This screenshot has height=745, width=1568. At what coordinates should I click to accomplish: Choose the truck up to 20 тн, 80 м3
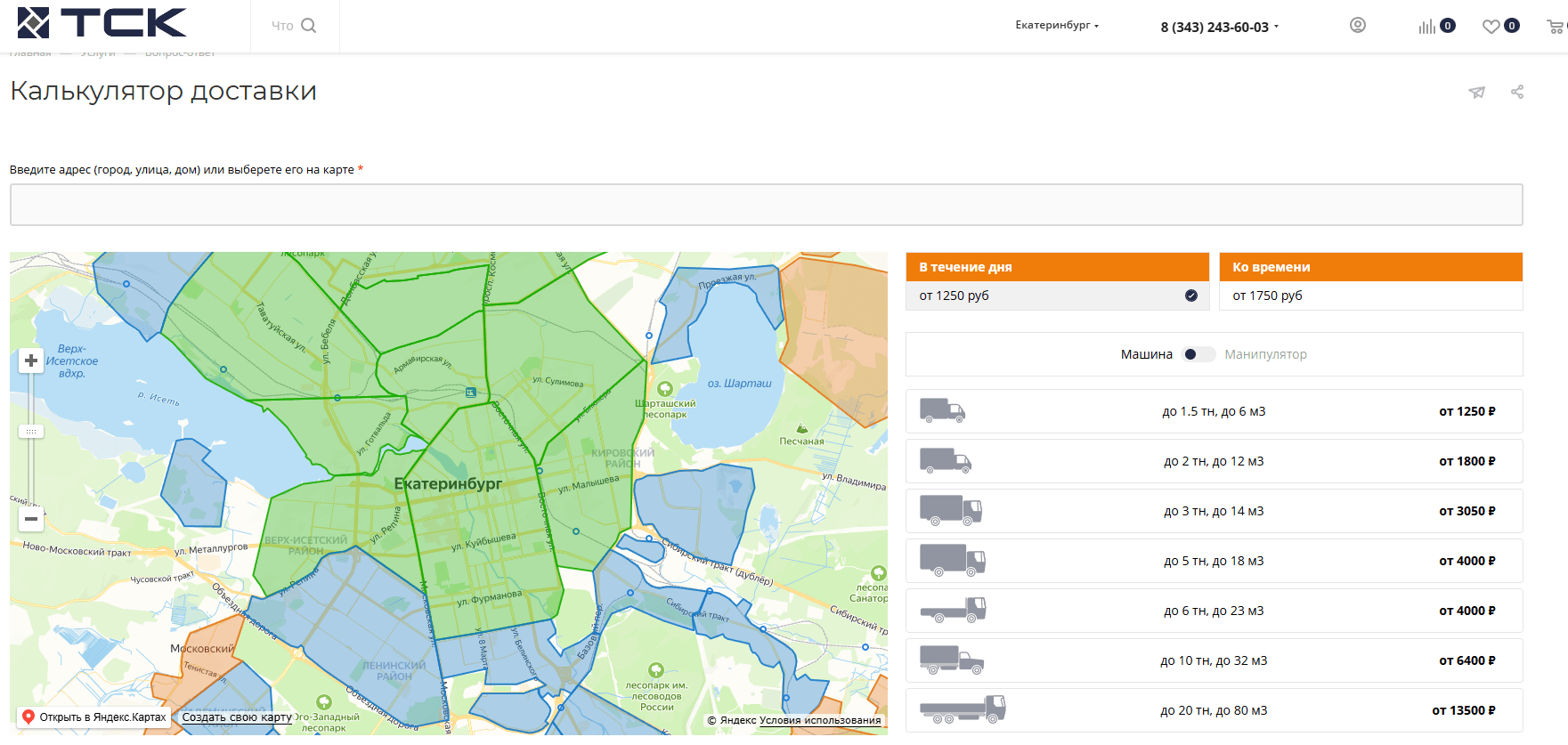pos(1214,710)
